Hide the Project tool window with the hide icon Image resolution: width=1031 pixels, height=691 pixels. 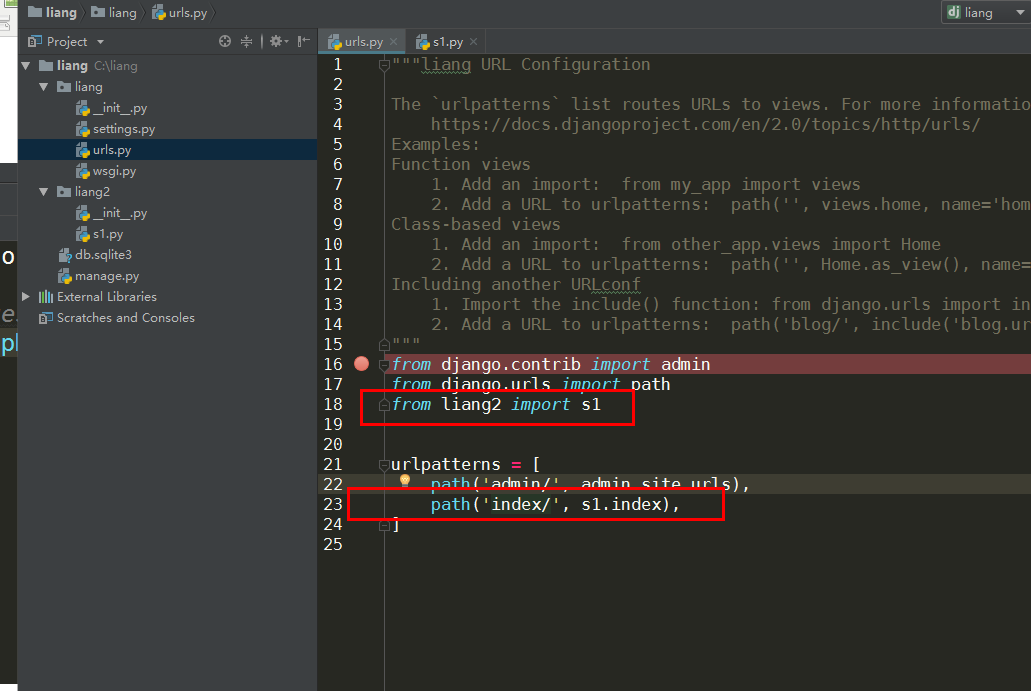(303, 41)
